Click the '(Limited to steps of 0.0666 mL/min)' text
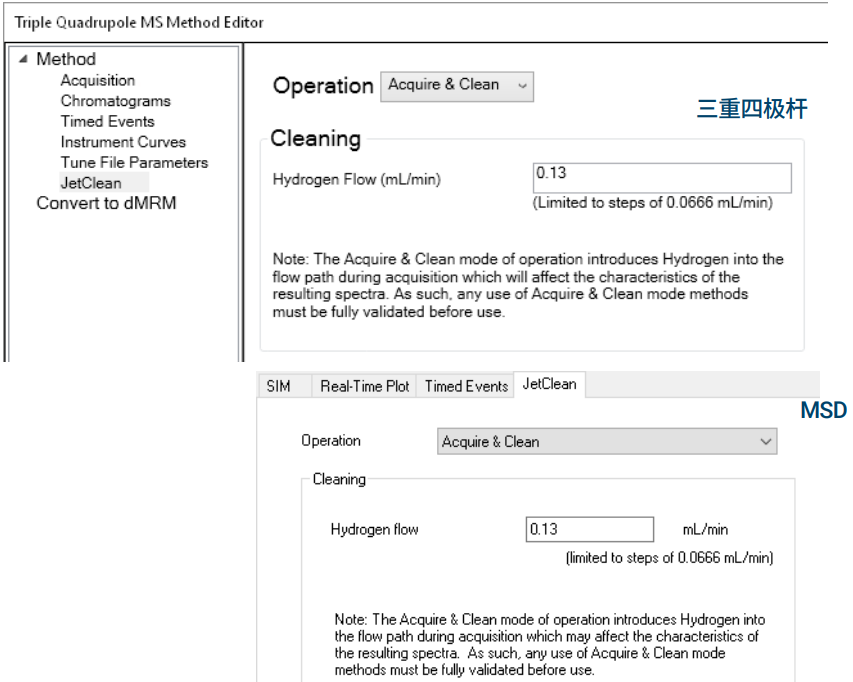853x682 pixels. pyautogui.click(x=653, y=203)
